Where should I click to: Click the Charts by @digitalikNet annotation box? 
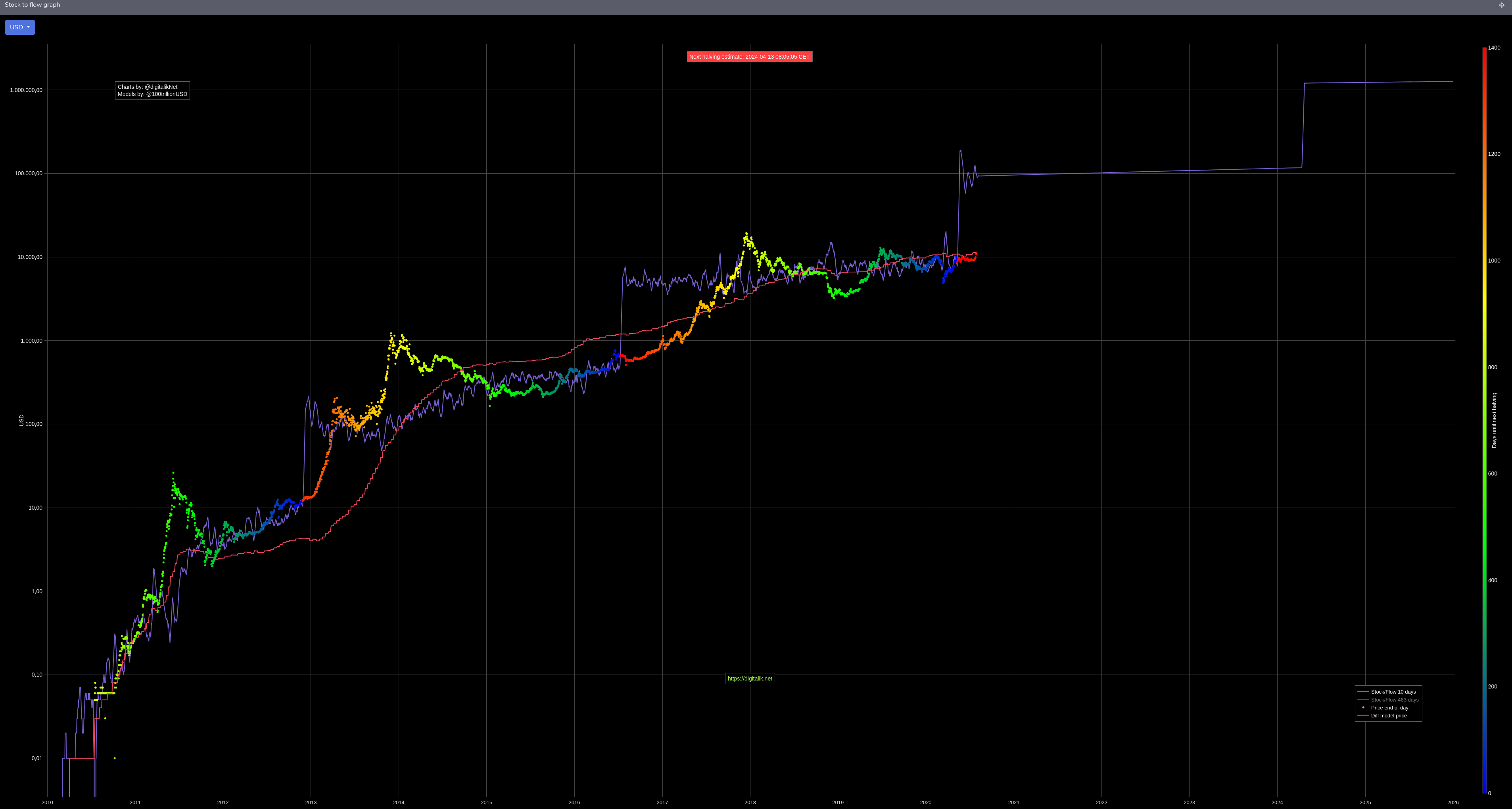[x=152, y=90]
